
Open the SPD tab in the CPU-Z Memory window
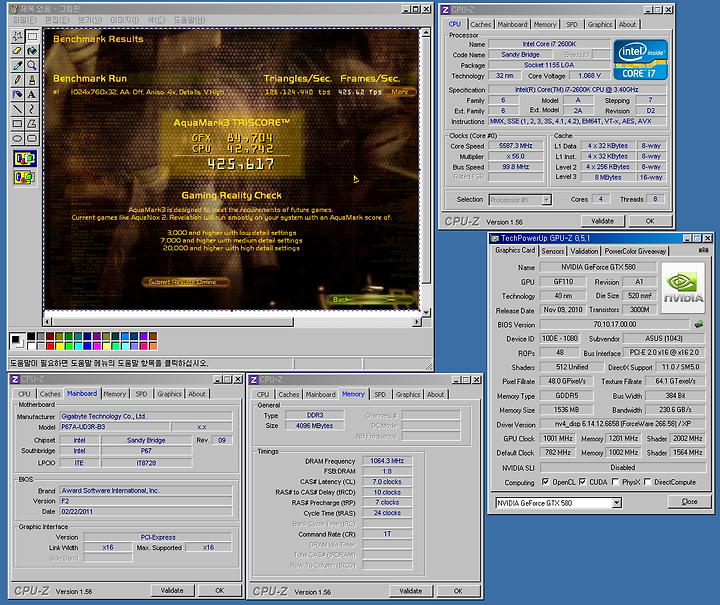(380, 394)
